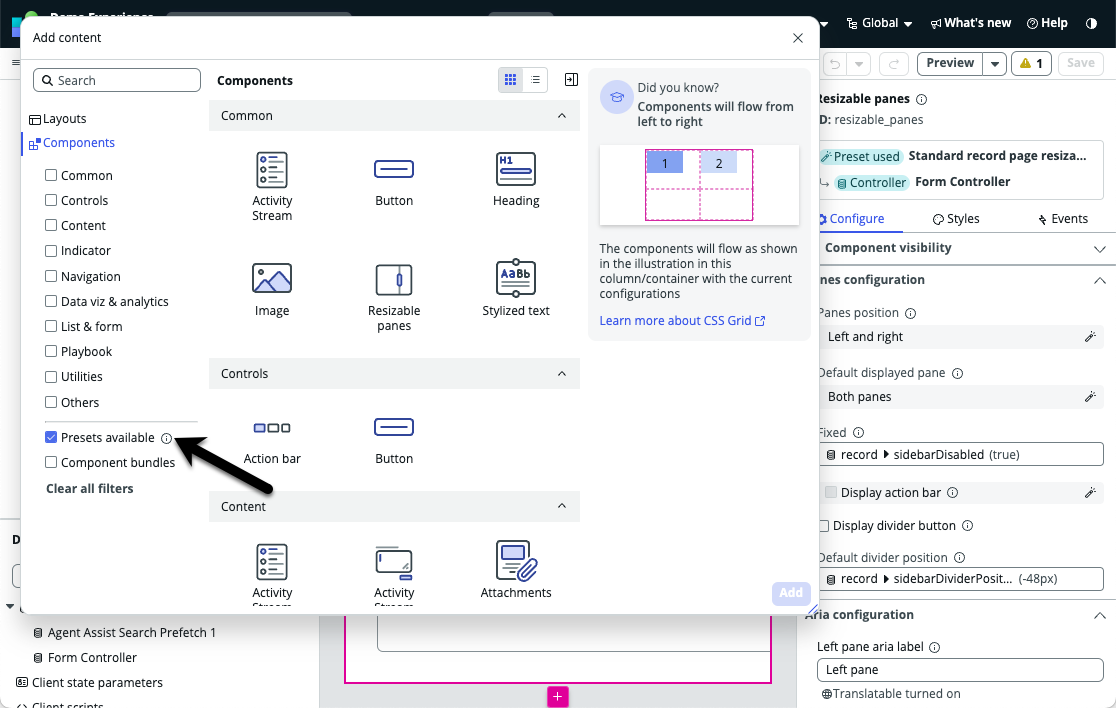1116x708 pixels.
Task: Switch to the Configure tab
Action: tap(851, 219)
